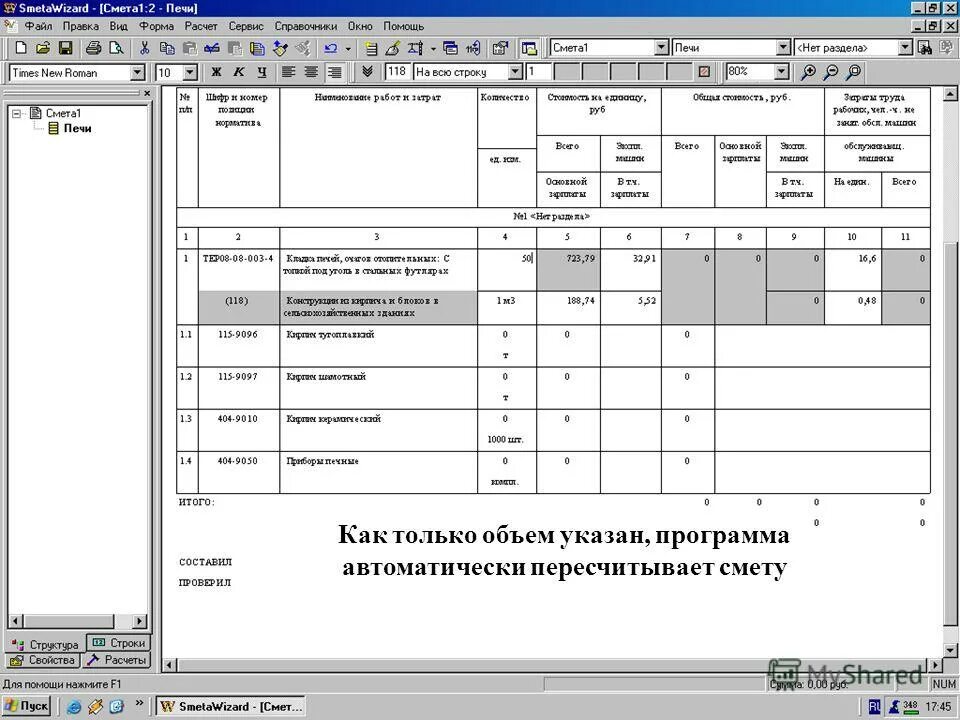Click the input field showing 118
This screenshot has width=960, height=720.
(397, 72)
